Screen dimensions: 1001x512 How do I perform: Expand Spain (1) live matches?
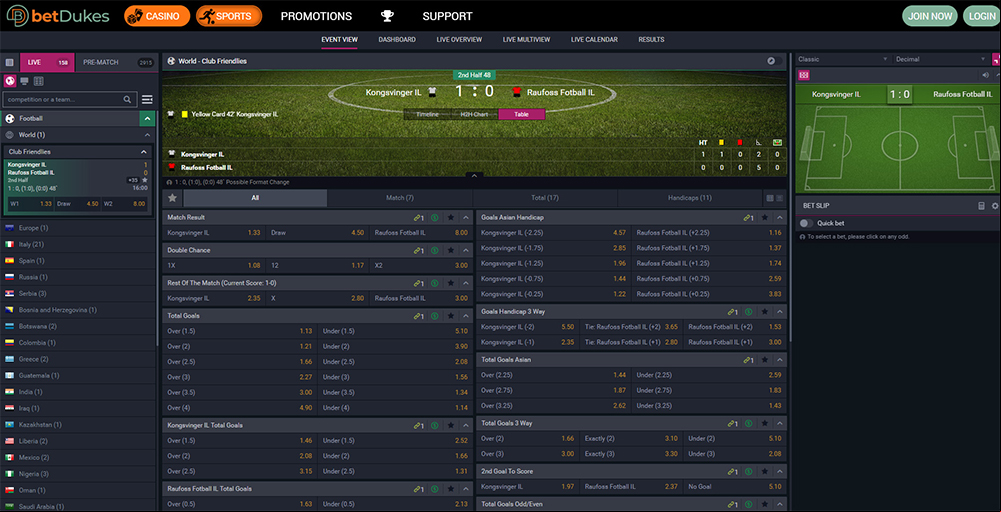(79, 260)
